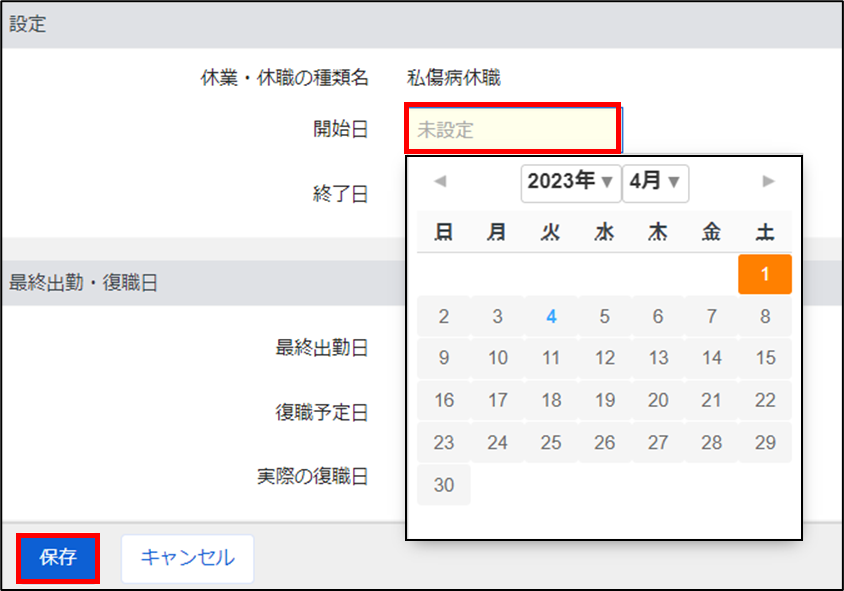Select April 1 highlighted in orange
Viewport: 844px width, 591px height.
765,274
